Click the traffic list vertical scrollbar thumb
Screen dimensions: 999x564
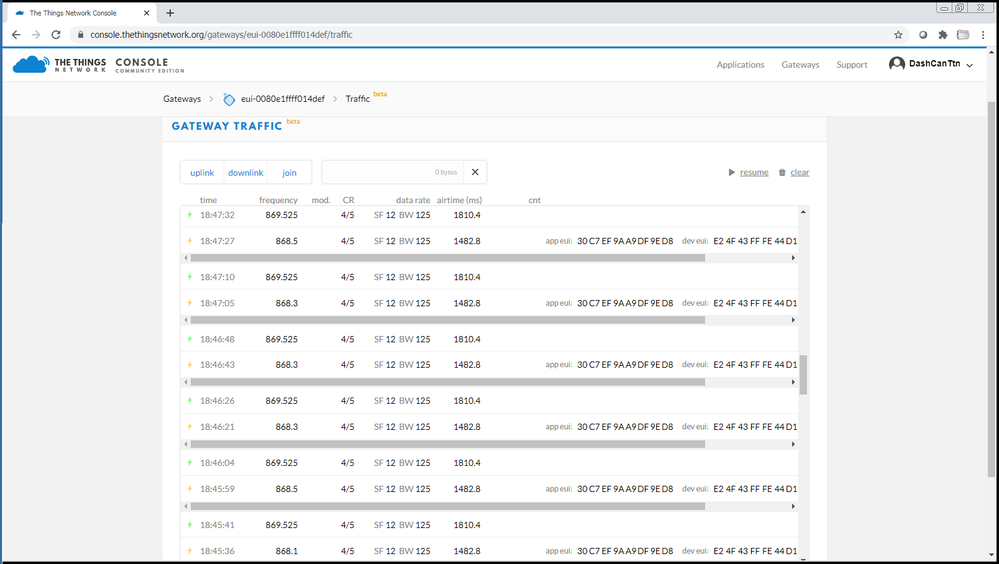[x=803, y=375]
